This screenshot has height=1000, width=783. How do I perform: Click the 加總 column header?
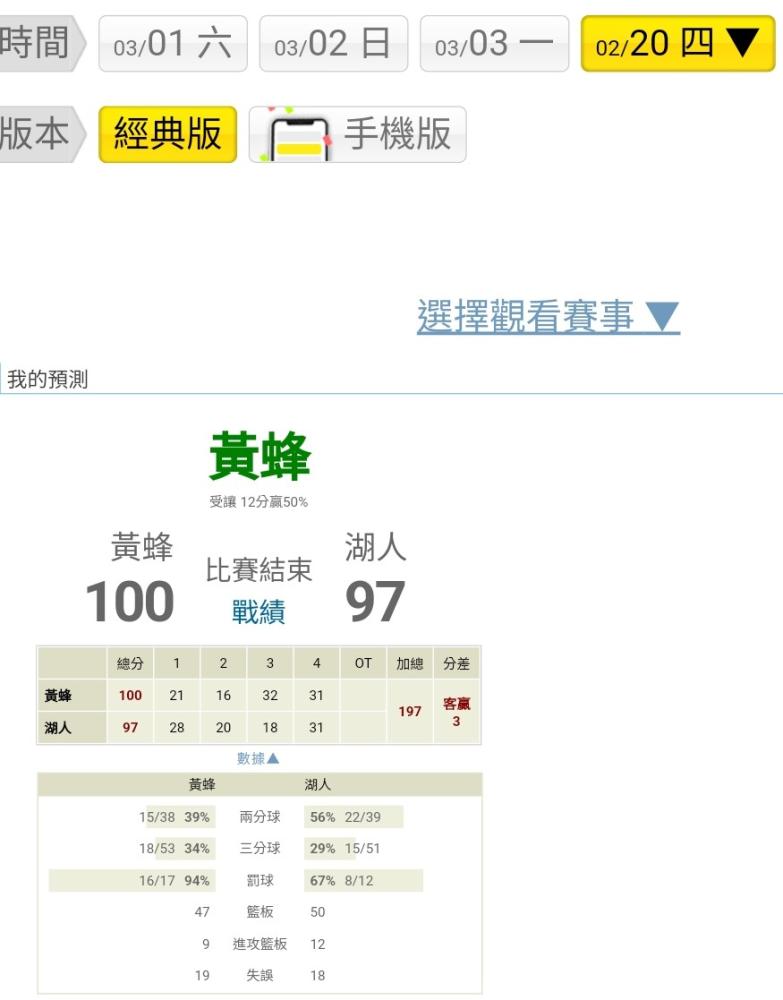[x=409, y=663]
